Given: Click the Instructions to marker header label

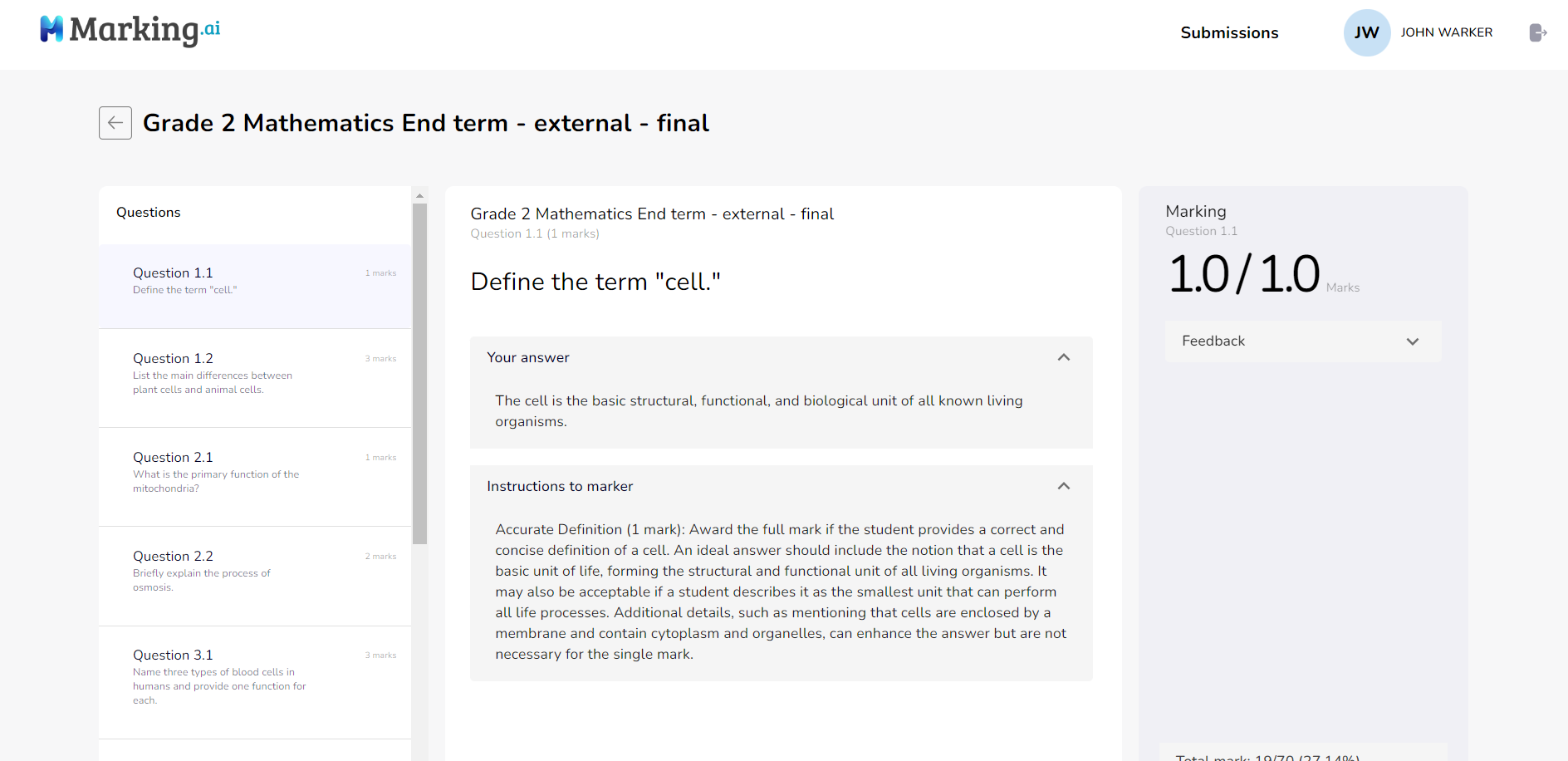Looking at the screenshot, I should (x=560, y=486).
